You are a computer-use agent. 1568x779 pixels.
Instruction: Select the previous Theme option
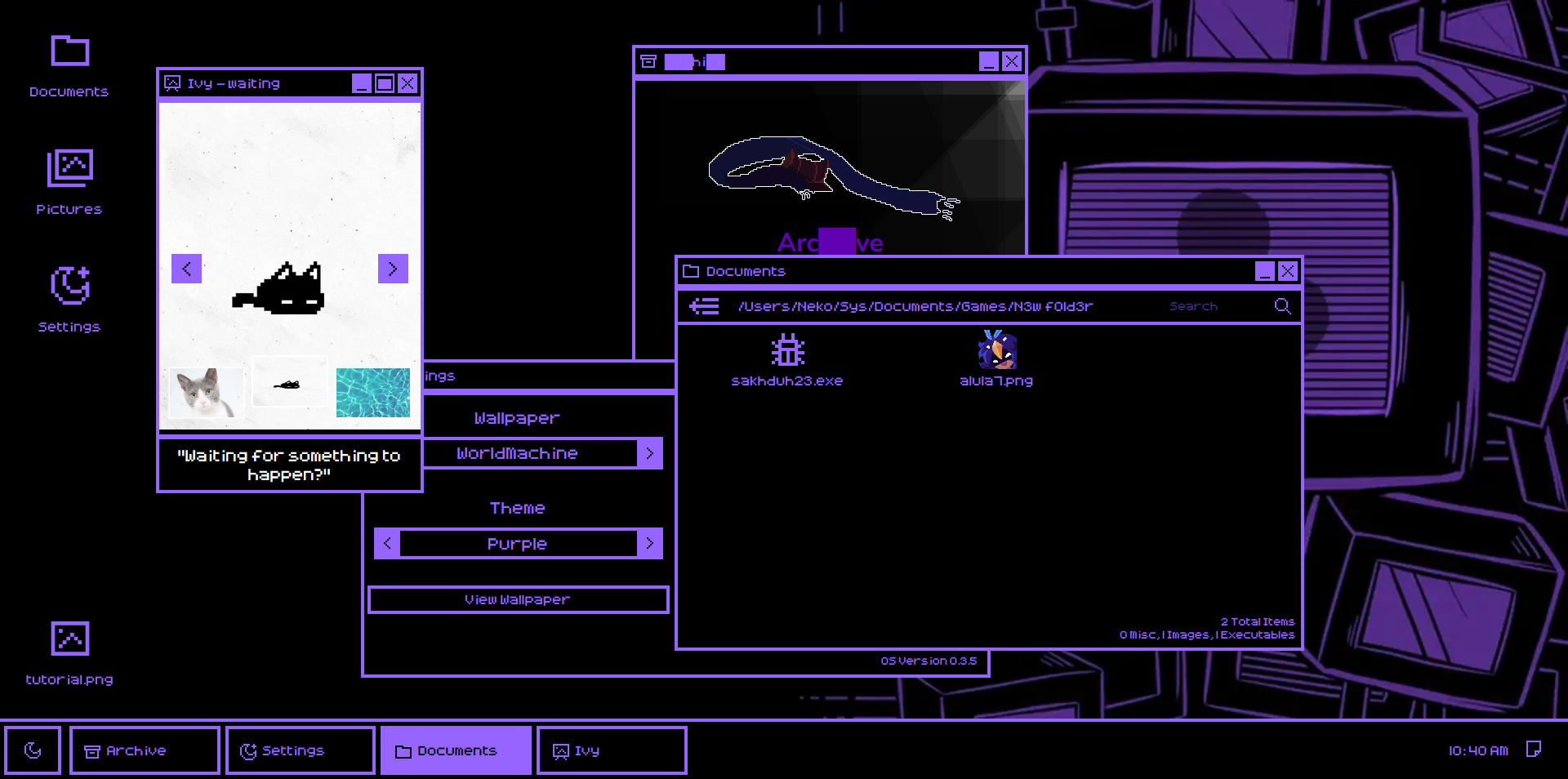[385, 543]
